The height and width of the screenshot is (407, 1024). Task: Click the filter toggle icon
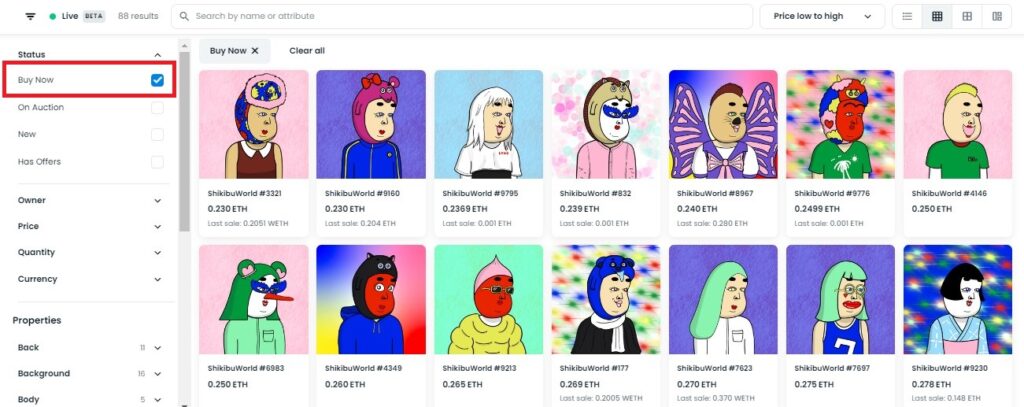[x=30, y=16]
